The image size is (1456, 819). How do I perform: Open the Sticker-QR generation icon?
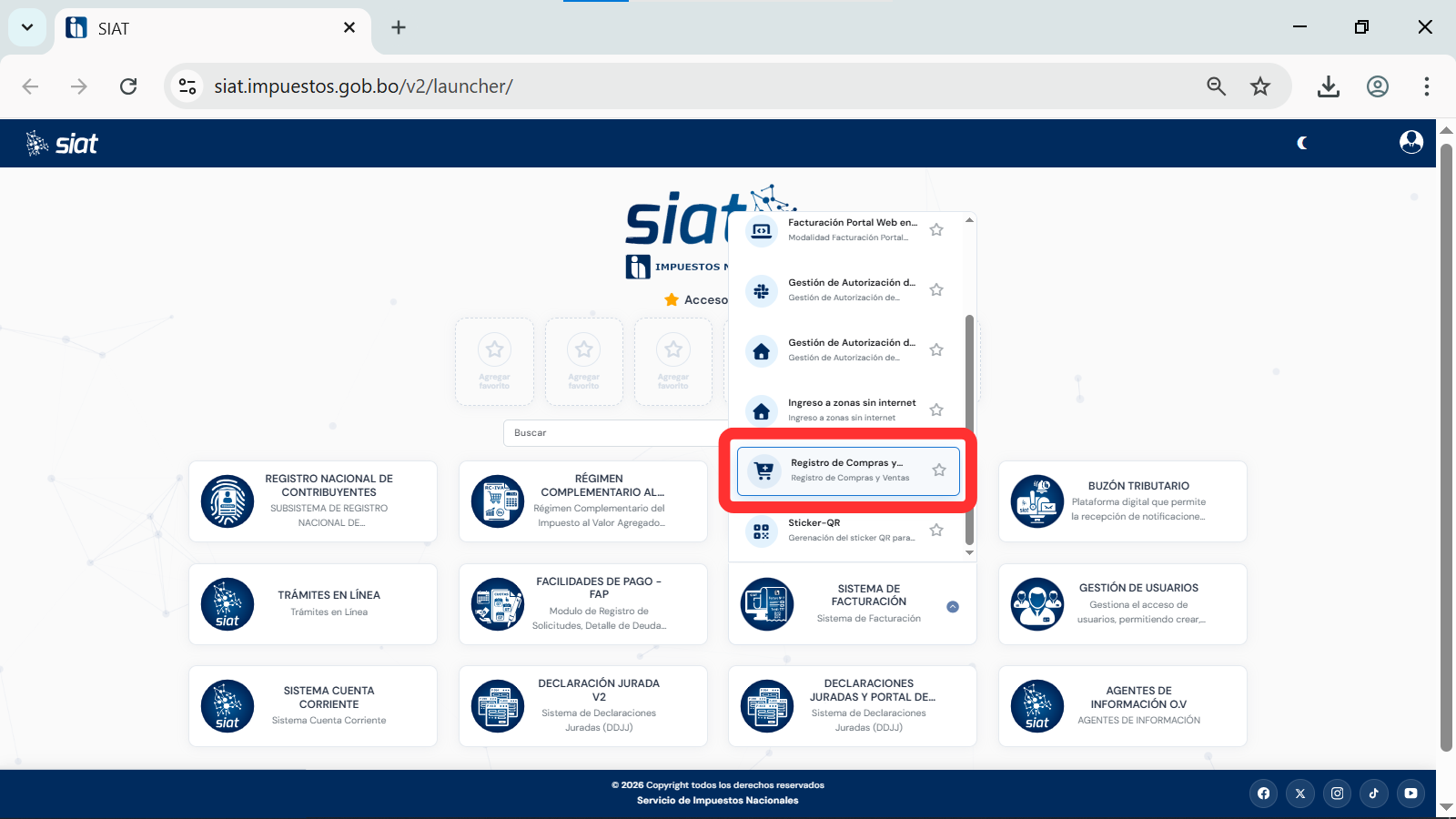pyautogui.click(x=762, y=531)
